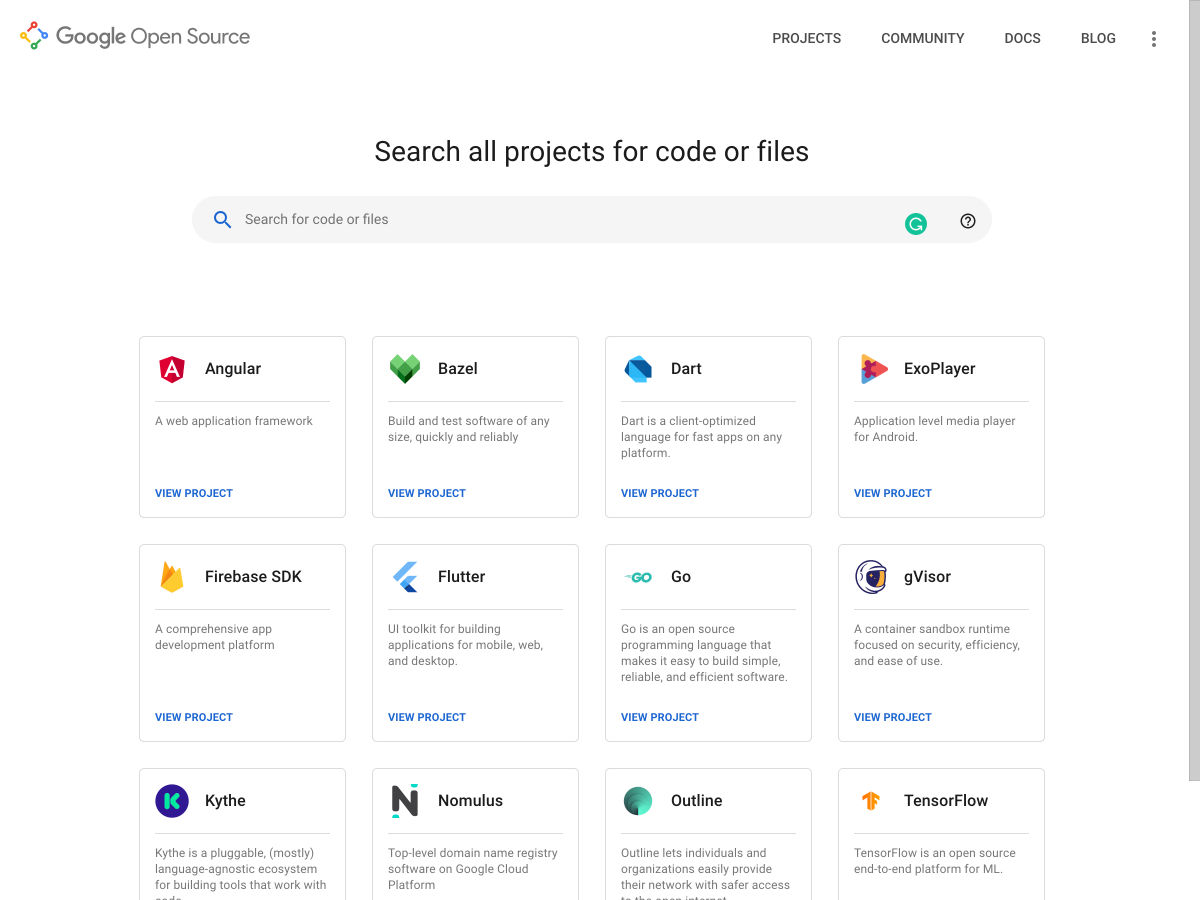Click the Go card title
The image size is (1200, 900).
pyautogui.click(x=681, y=577)
